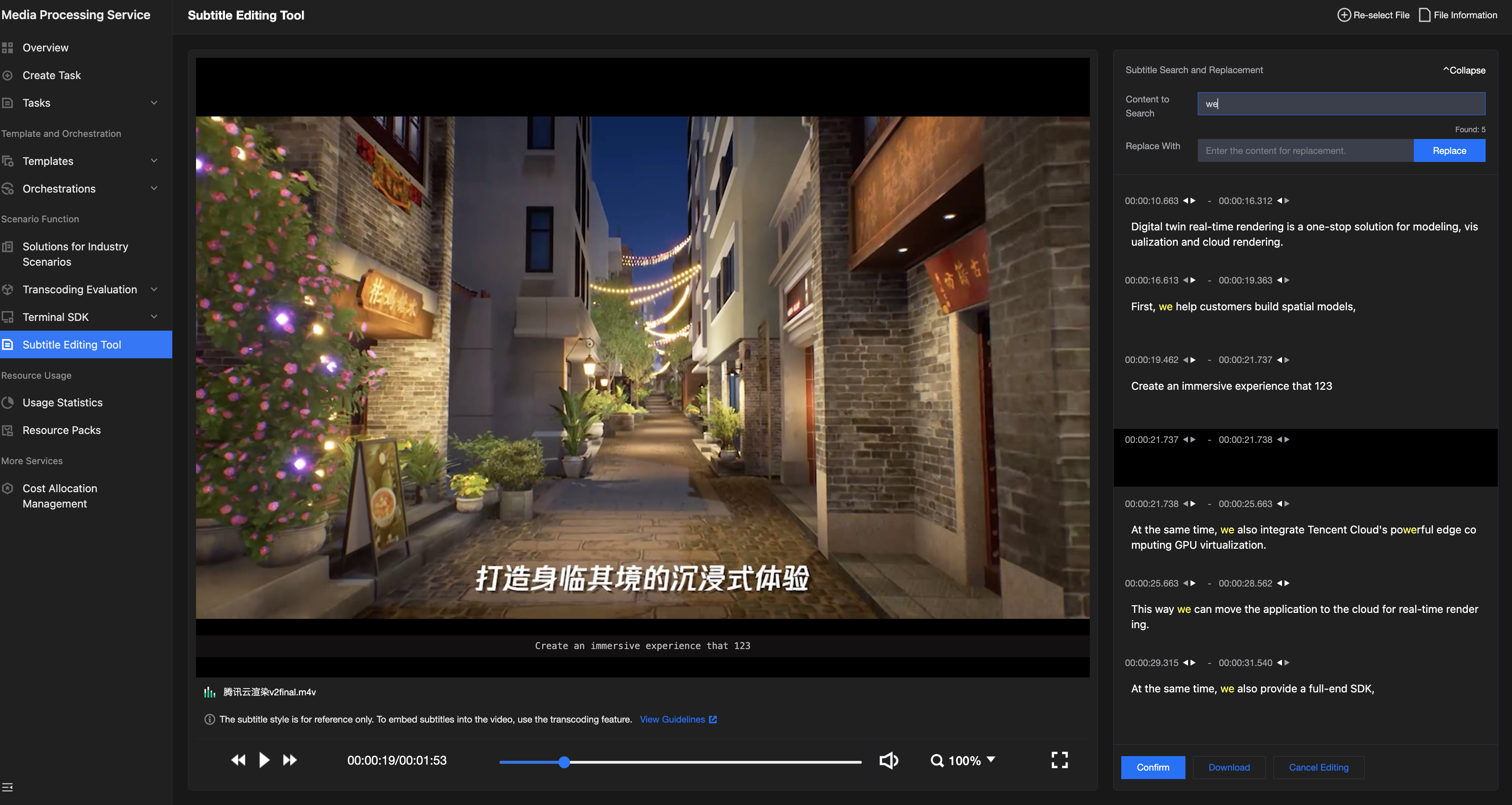Click the Replace With input field

tap(1305, 151)
